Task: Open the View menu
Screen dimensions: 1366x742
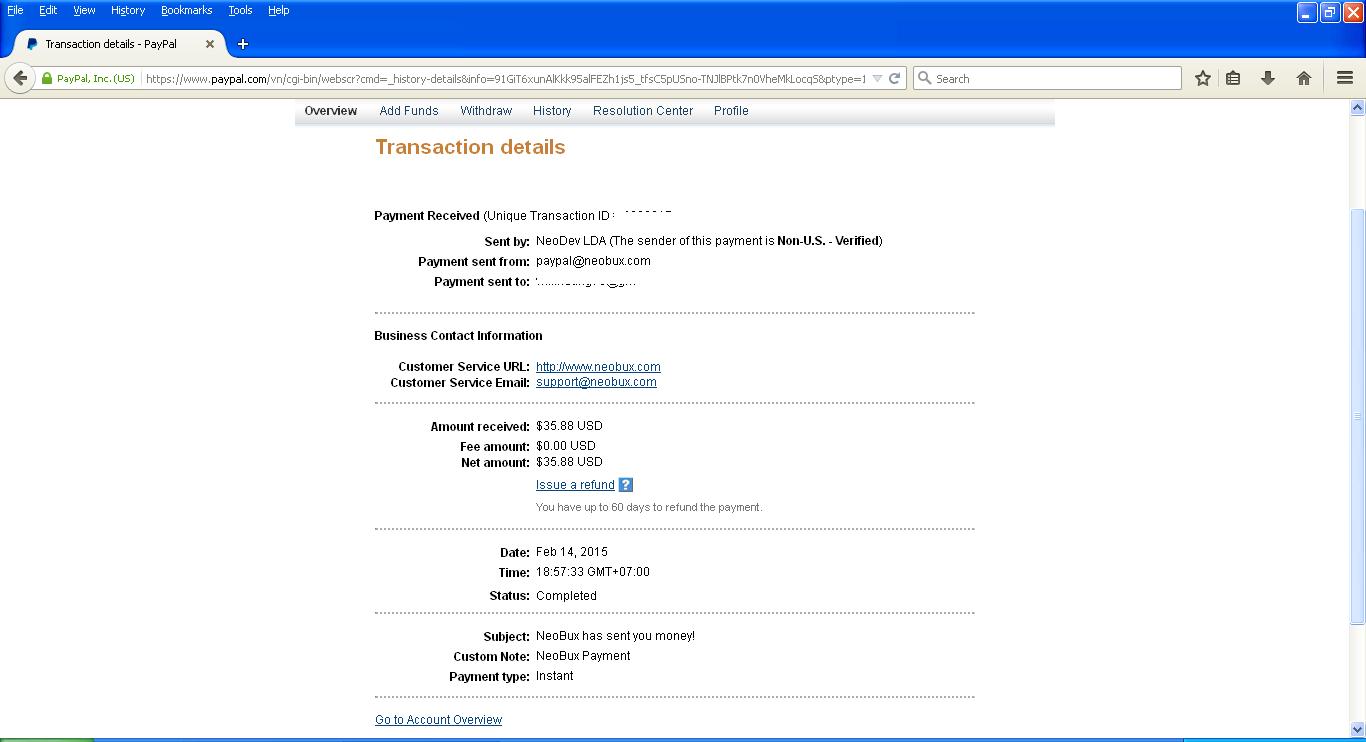Action: (x=84, y=10)
